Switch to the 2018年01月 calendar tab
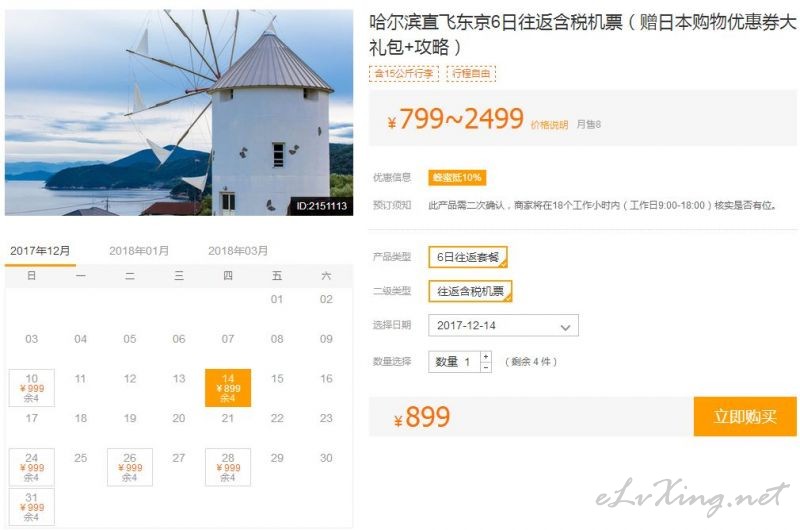The image size is (800, 530). pos(139,251)
